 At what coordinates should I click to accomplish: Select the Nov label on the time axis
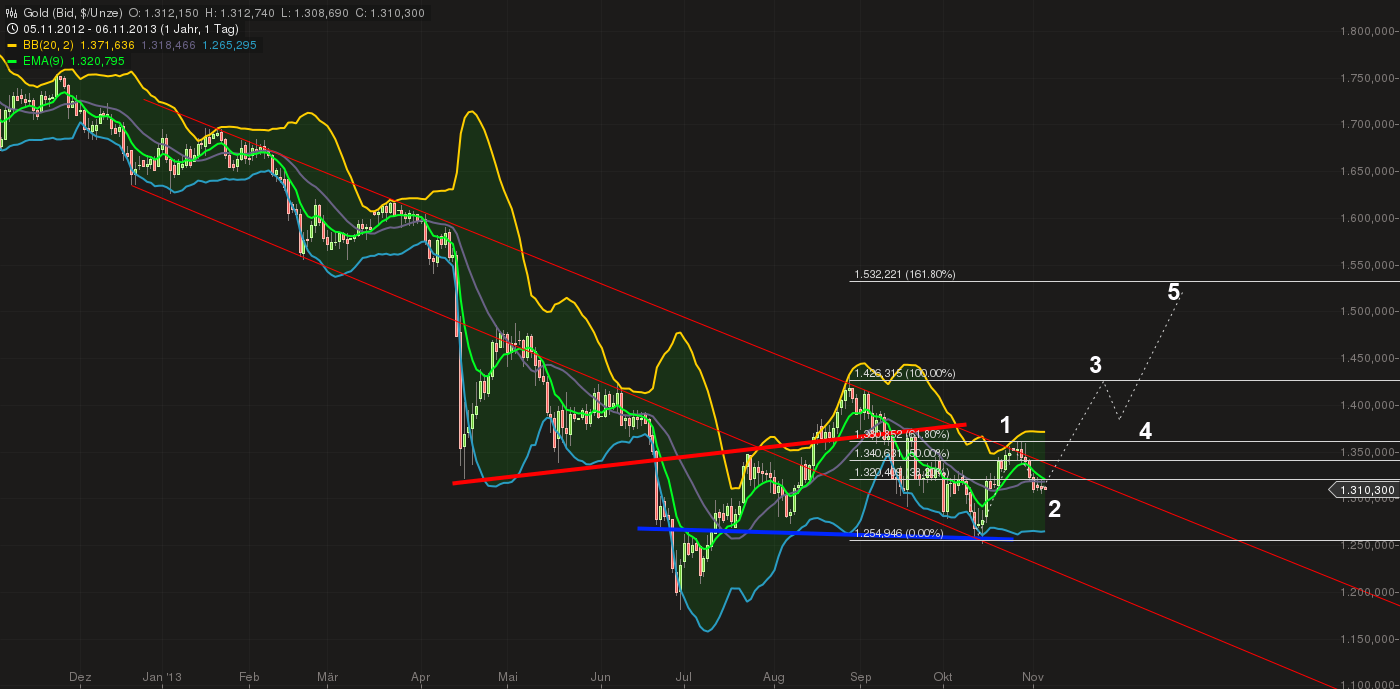pyautogui.click(x=1034, y=677)
